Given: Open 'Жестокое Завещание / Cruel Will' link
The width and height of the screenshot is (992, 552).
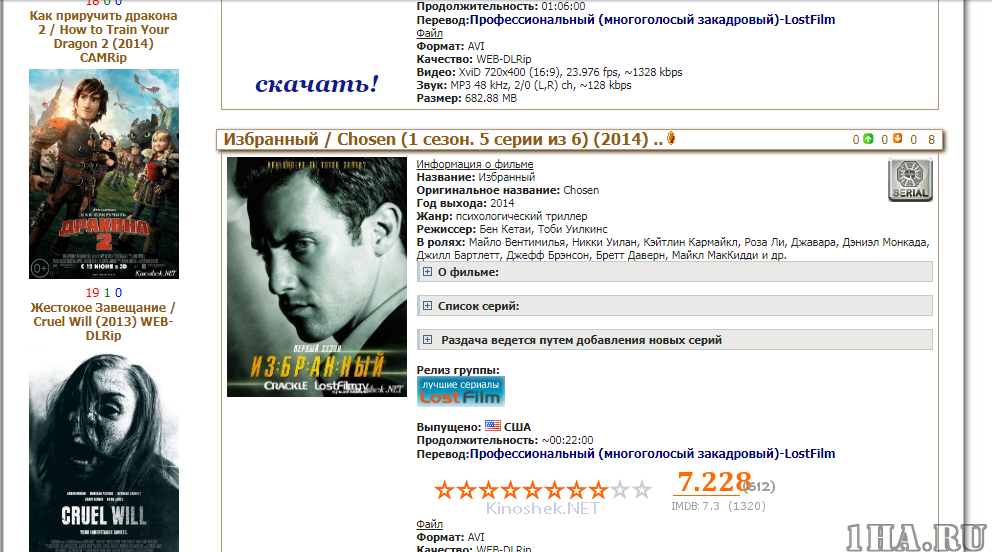Looking at the screenshot, I should click(x=103, y=321).
